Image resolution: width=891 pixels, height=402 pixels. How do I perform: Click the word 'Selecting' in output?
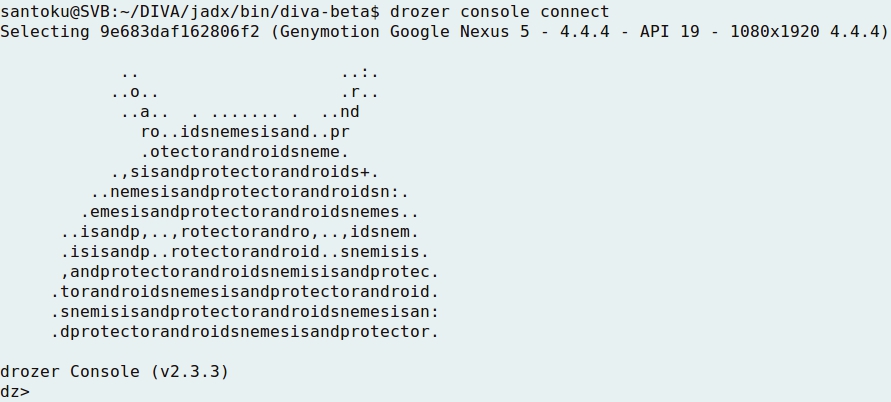(x=45, y=31)
